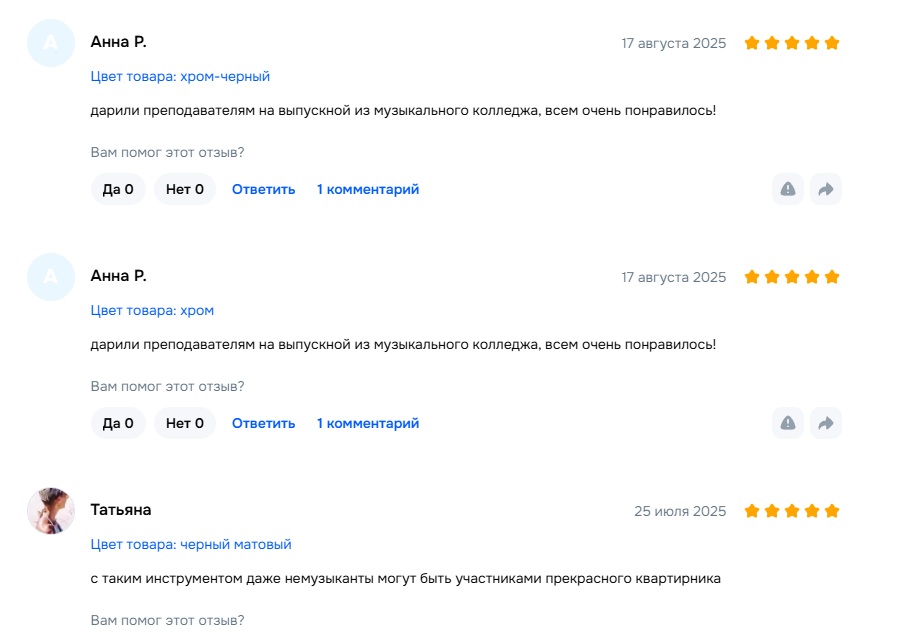Reply with 'Ответить' on хром-черный review
The height and width of the screenshot is (633, 902).
pyautogui.click(x=264, y=189)
